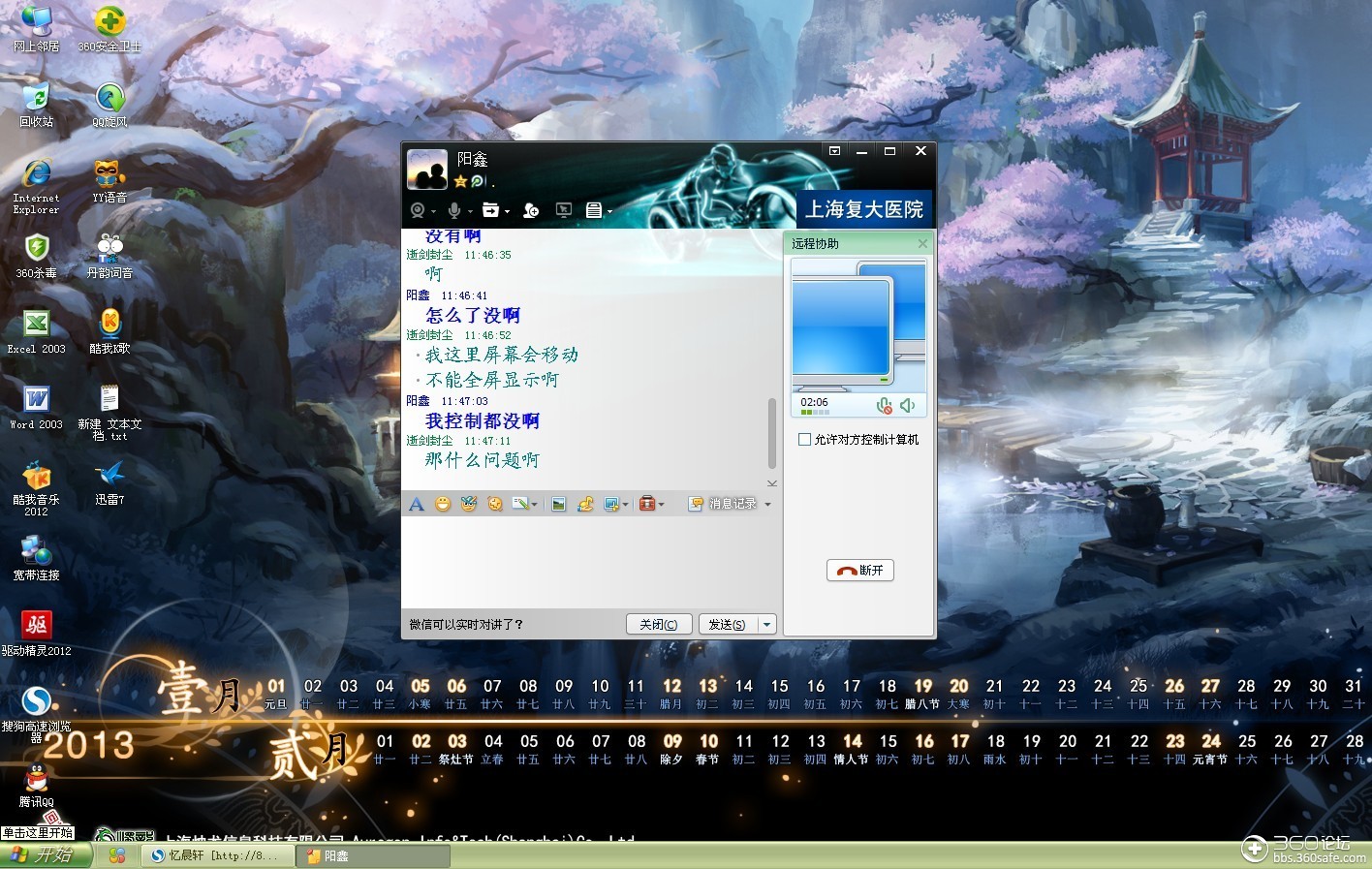Click the remote desktop preview thumbnail
Viewport: 1372px width, 869px height.
pyautogui.click(x=858, y=326)
